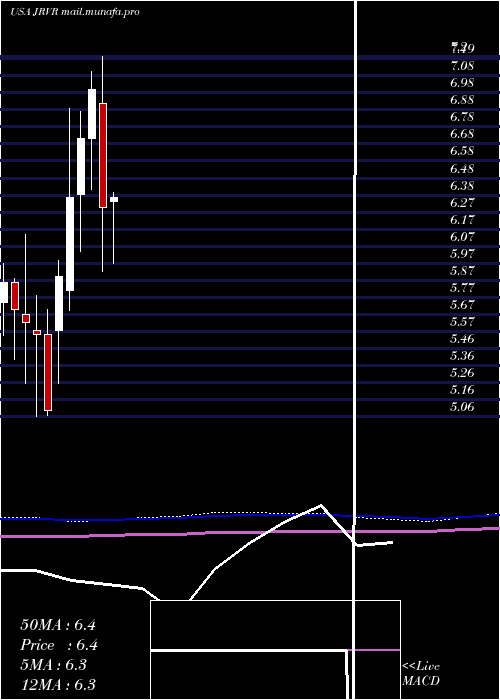Click the '12MA : 6.3' indicator text
This screenshot has width=500, height=700.
tap(58, 685)
